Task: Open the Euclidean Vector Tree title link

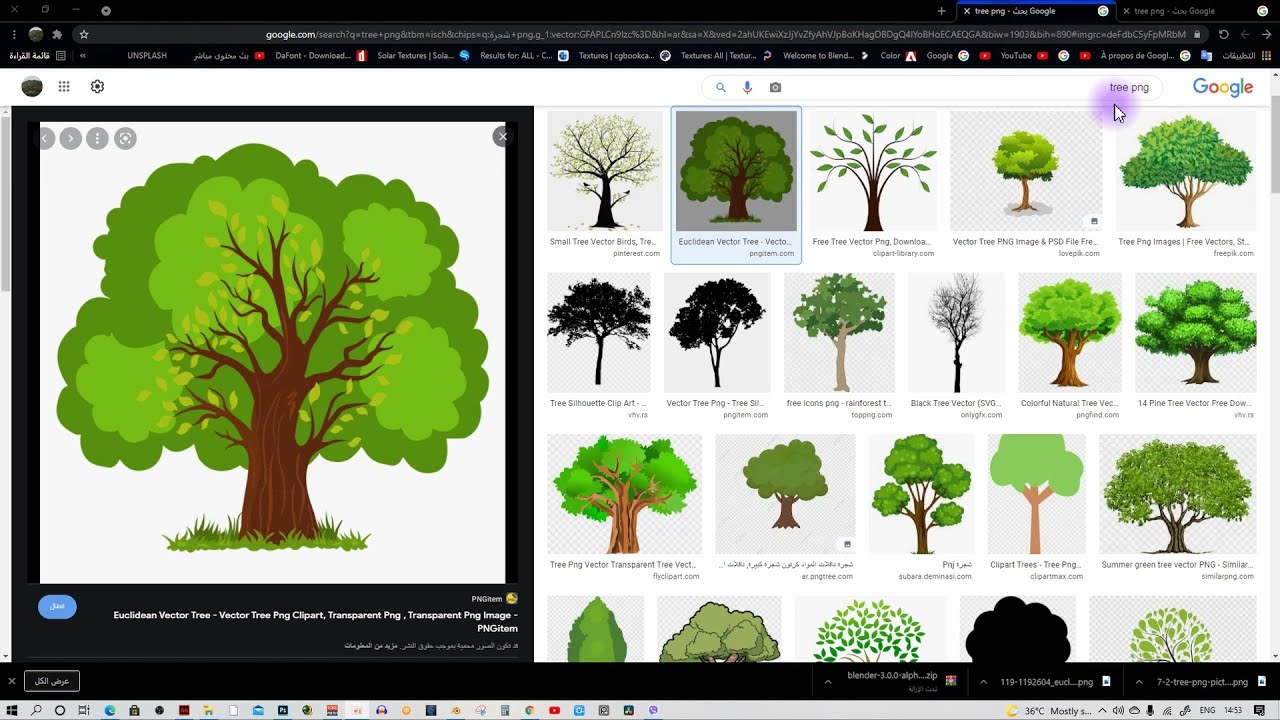Action: point(315,622)
